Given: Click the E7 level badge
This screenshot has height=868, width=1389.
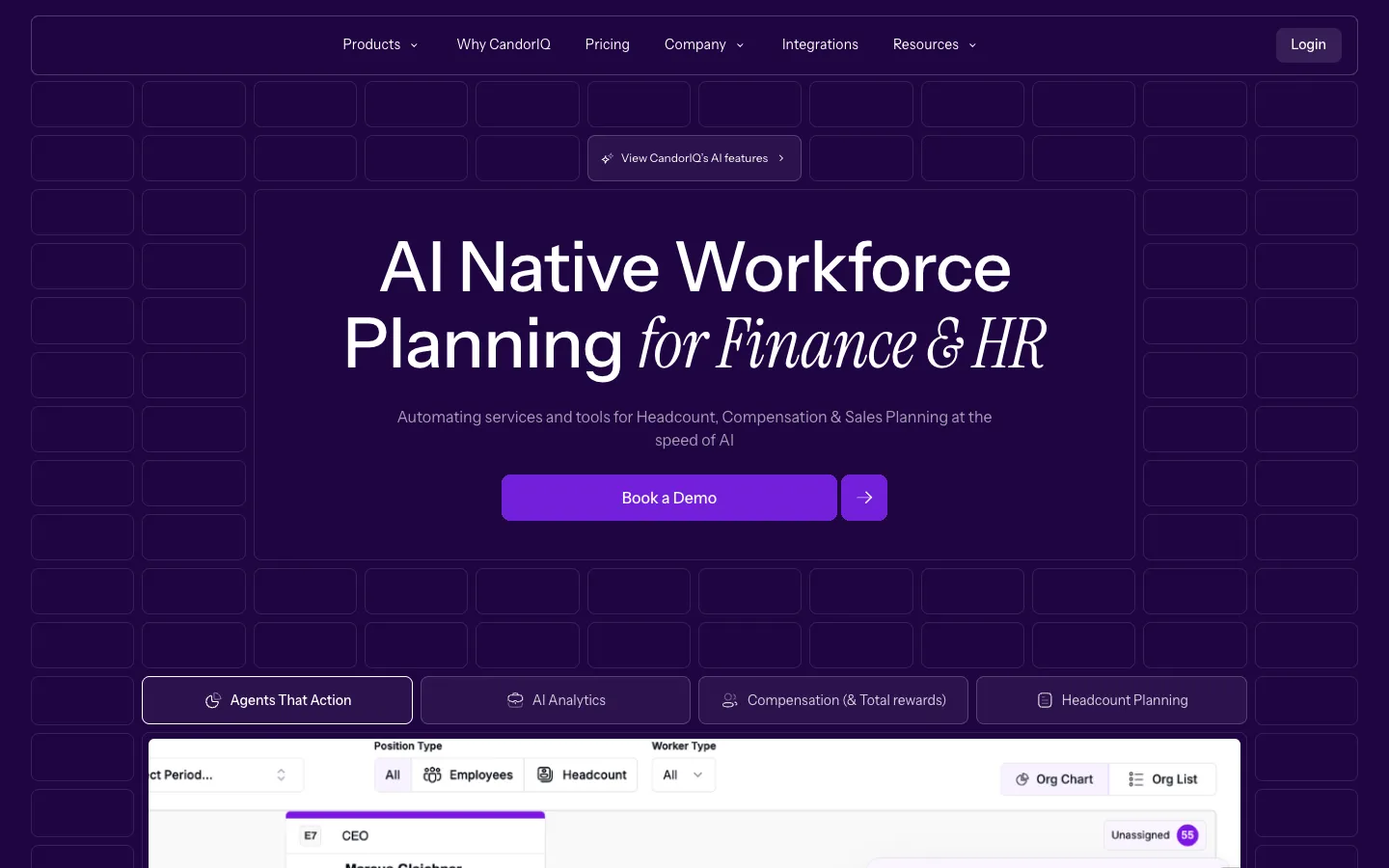Looking at the screenshot, I should click(311, 836).
